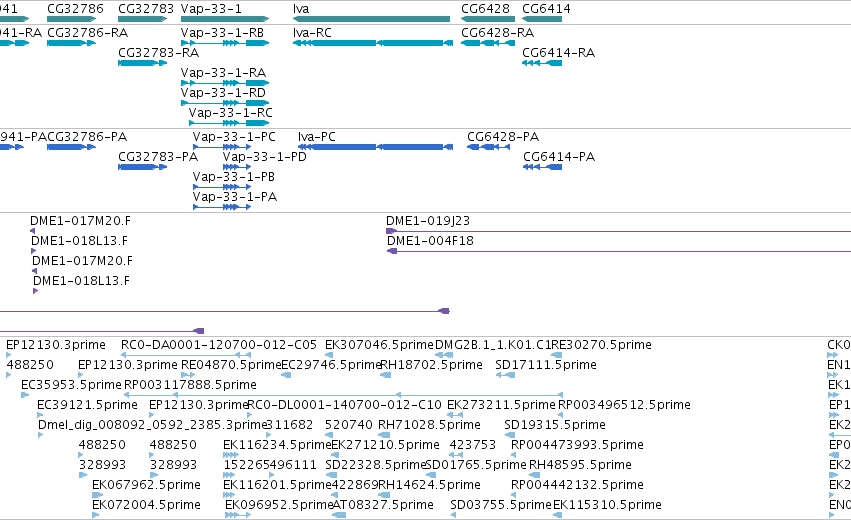The width and height of the screenshot is (851, 520).
Task: Select the CG6428-PA protein label
Action: 503,136
